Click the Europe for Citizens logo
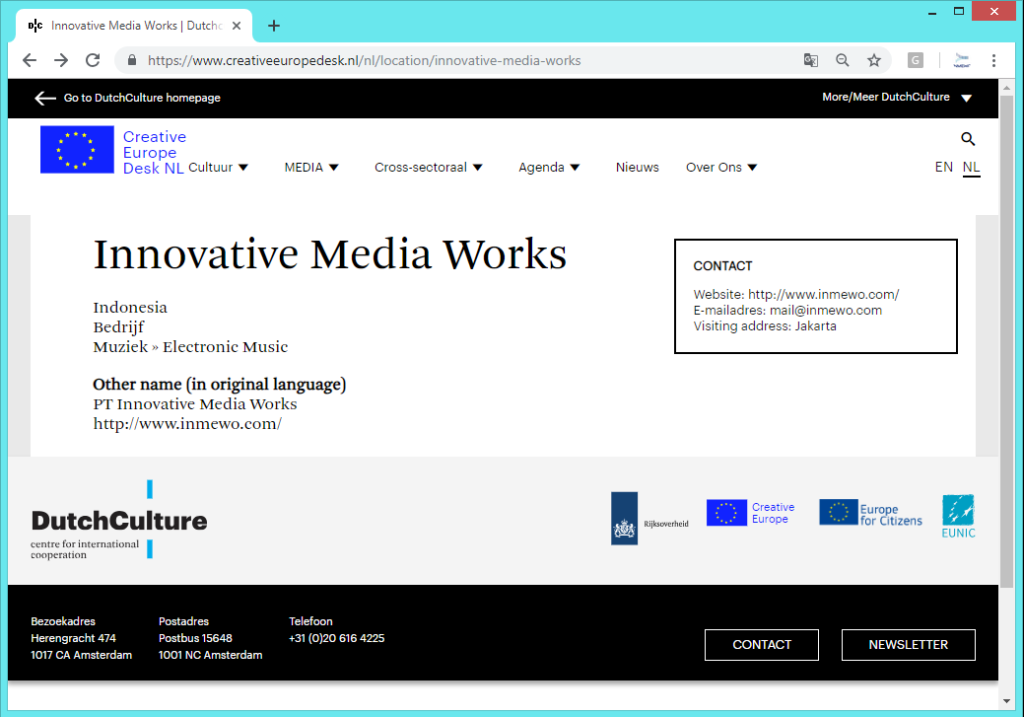Image resolution: width=1024 pixels, height=717 pixels. pos(871,513)
